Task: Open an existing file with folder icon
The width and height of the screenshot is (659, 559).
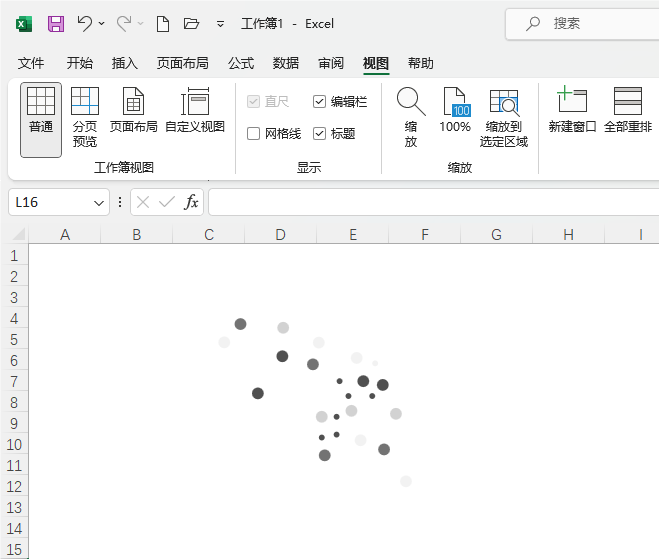Action: [x=191, y=24]
